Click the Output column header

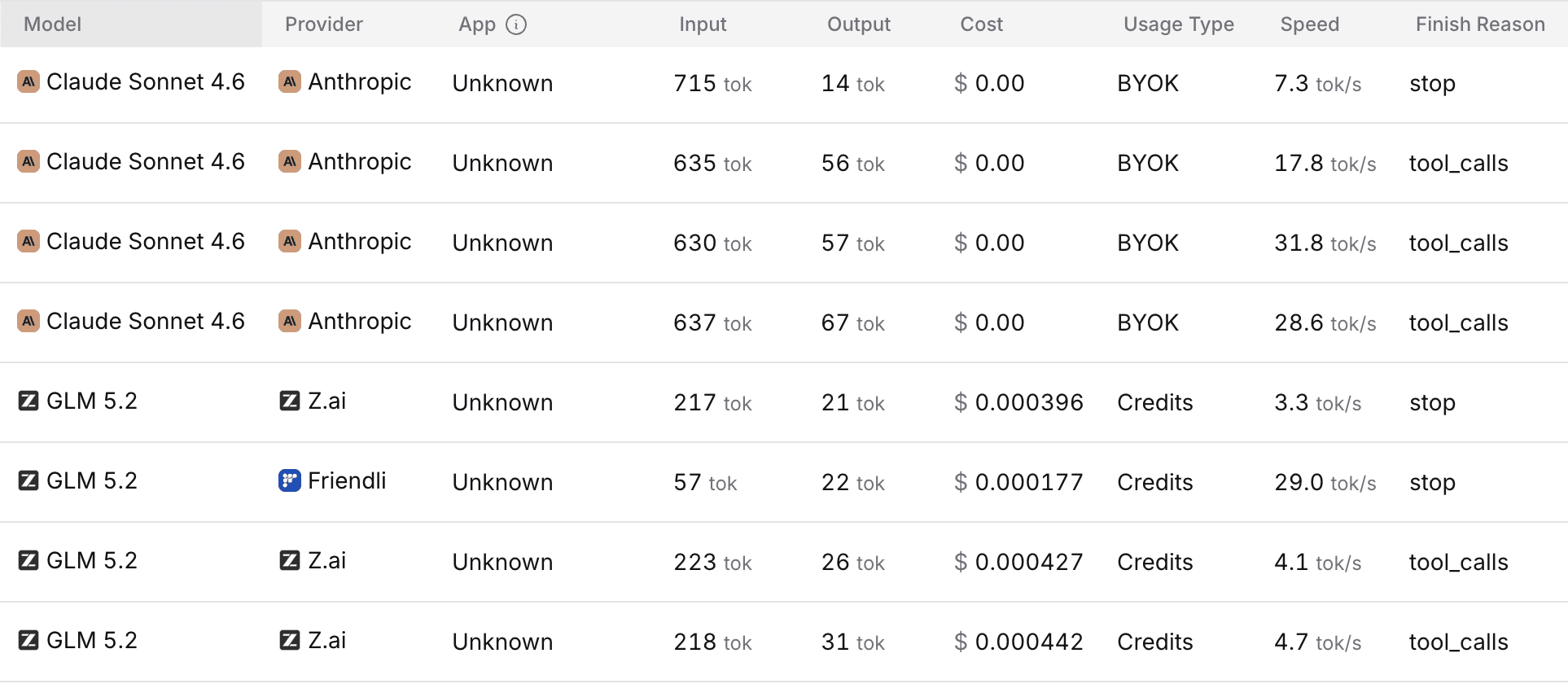pos(859,24)
